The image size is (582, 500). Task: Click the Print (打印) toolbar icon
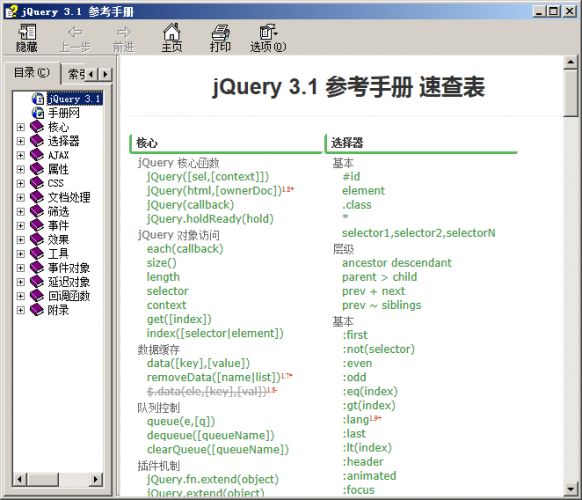click(220, 32)
